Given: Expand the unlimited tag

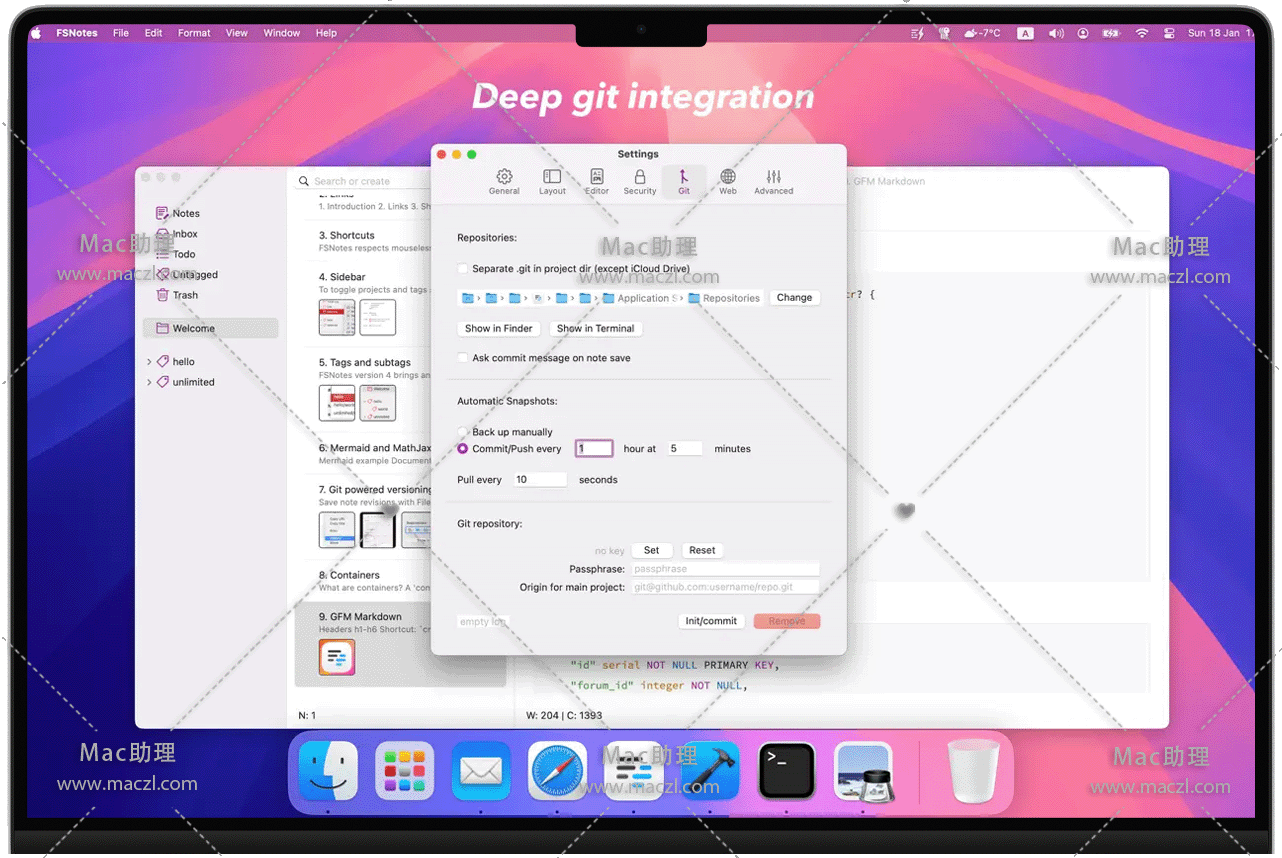Looking at the screenshot, I should (x=149, y=382).
